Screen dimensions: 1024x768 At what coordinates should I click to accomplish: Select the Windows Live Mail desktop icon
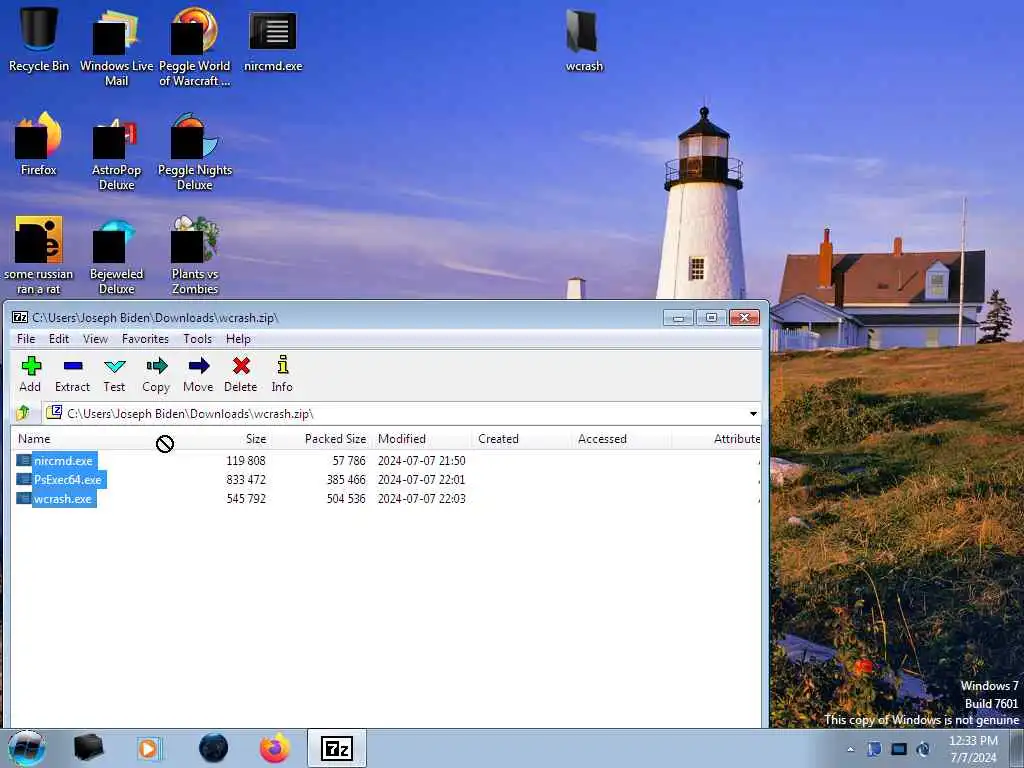click(x=116, y=47)
